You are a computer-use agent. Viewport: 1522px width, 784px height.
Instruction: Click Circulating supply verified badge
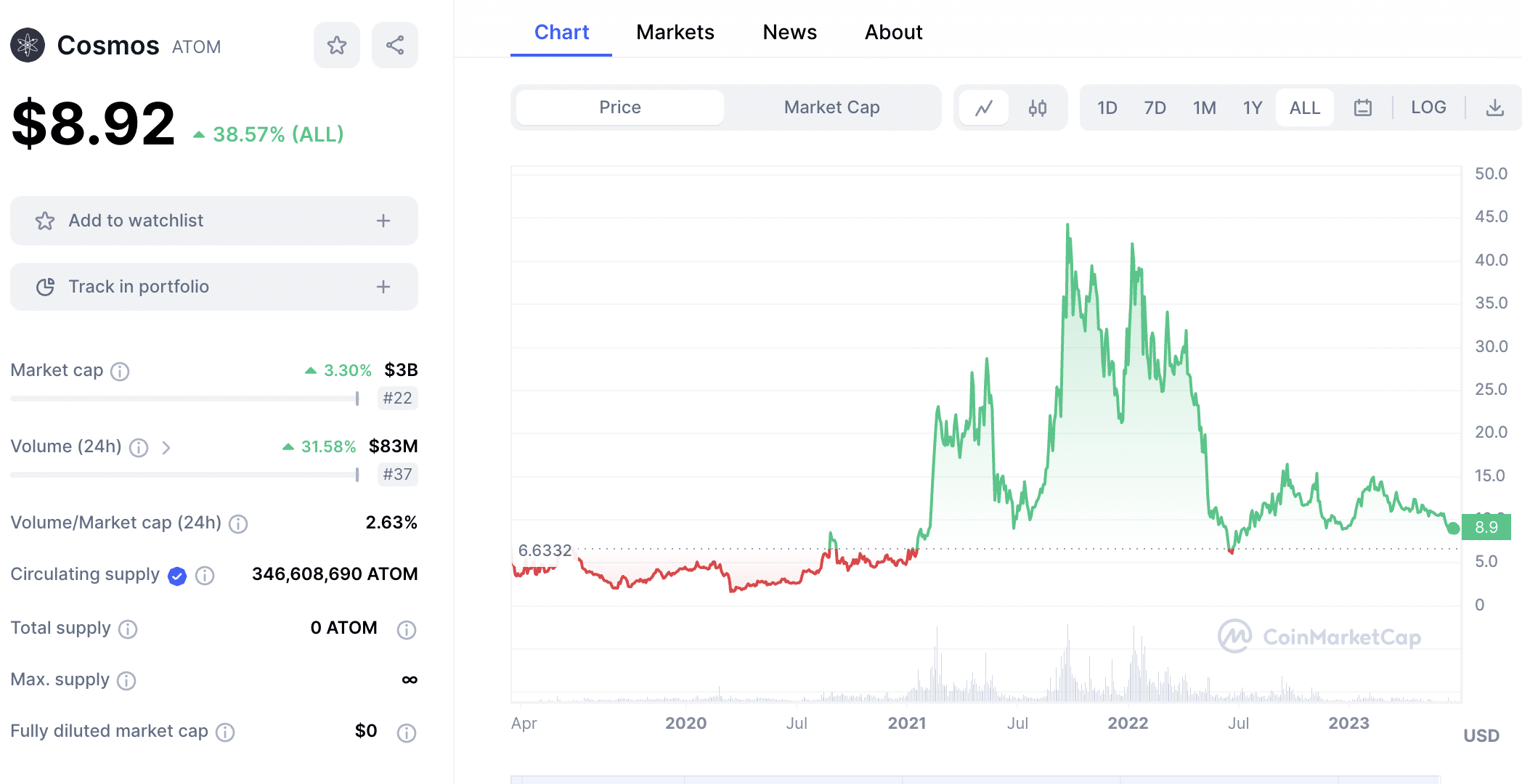pos(177,576)
